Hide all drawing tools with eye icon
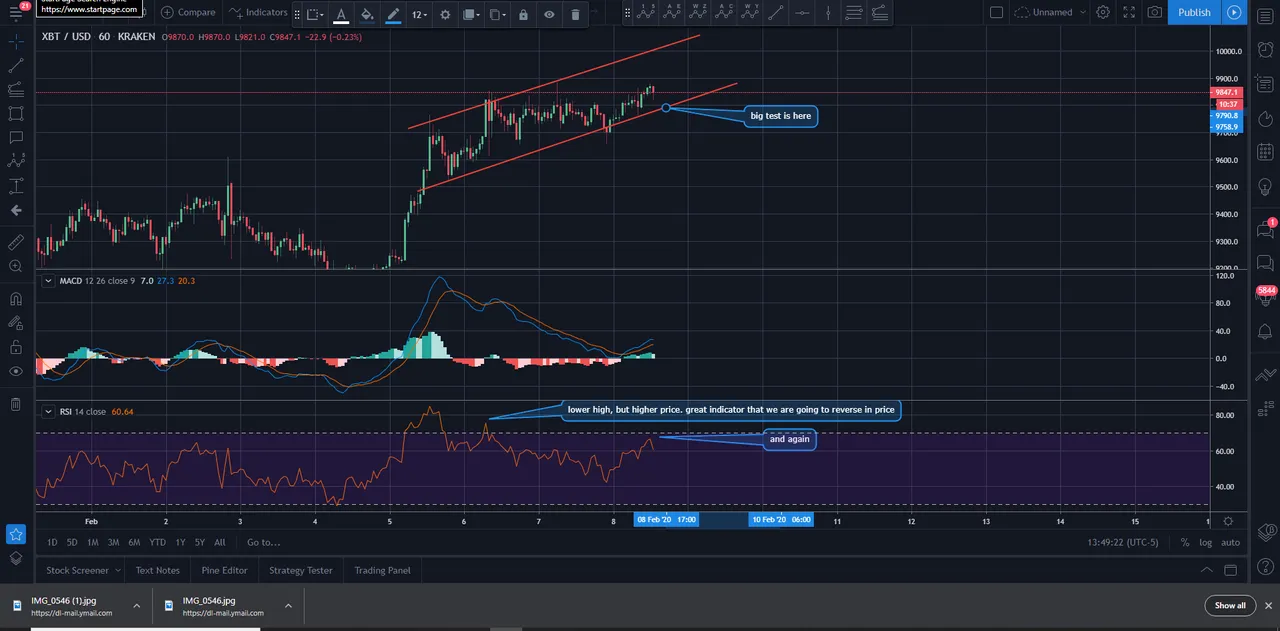The image size is (1280, 631). pyautogui.click(x=16, y=371)
